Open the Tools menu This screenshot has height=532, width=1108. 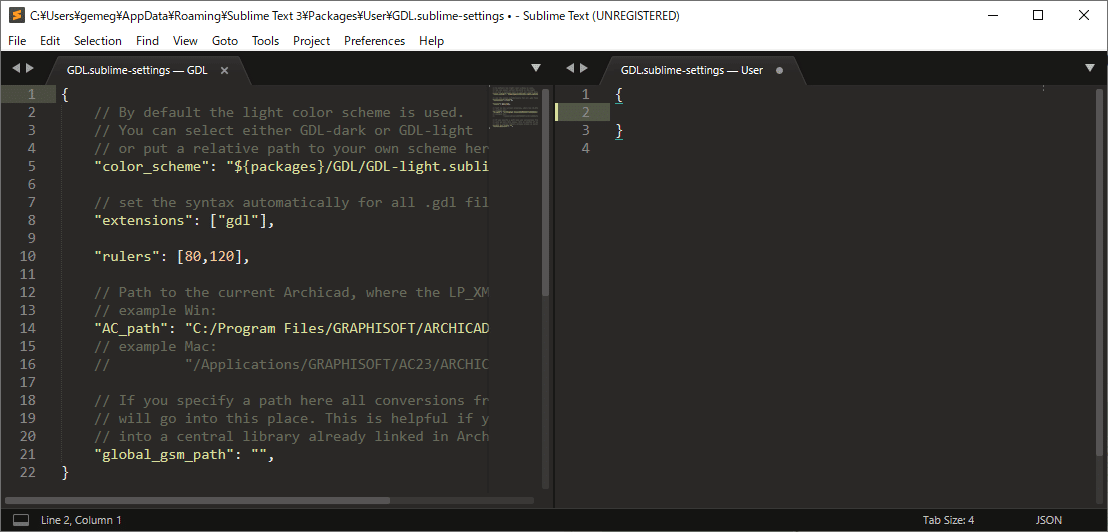point(266,41)
